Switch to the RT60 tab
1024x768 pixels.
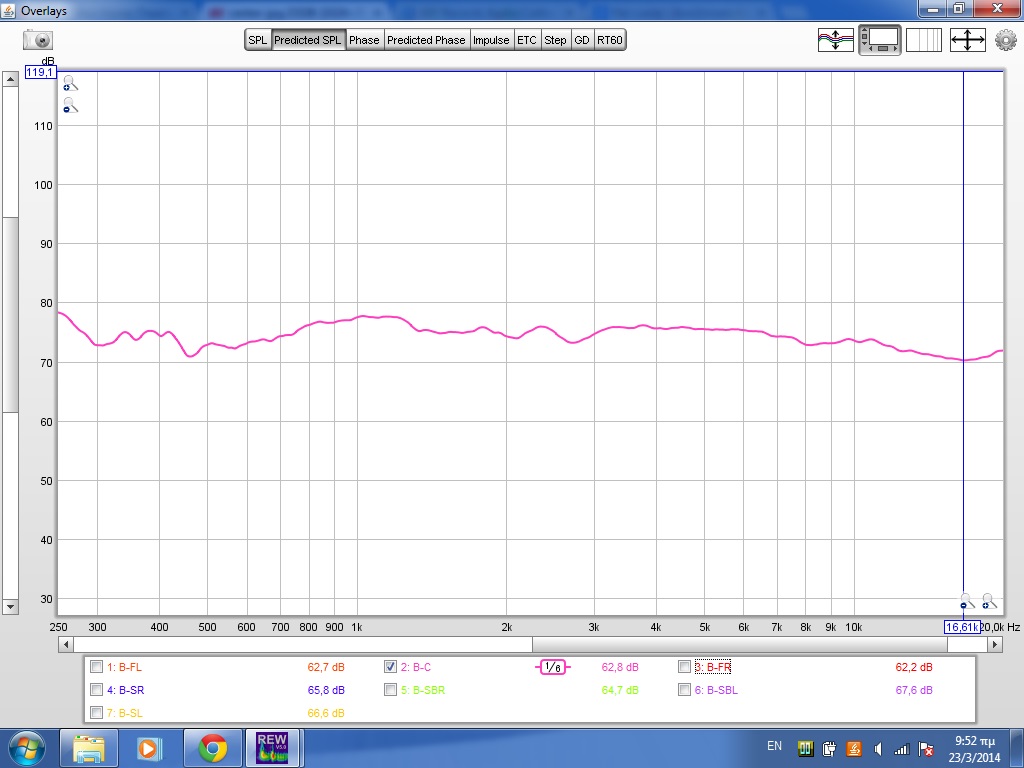click(x=609, y=40)
